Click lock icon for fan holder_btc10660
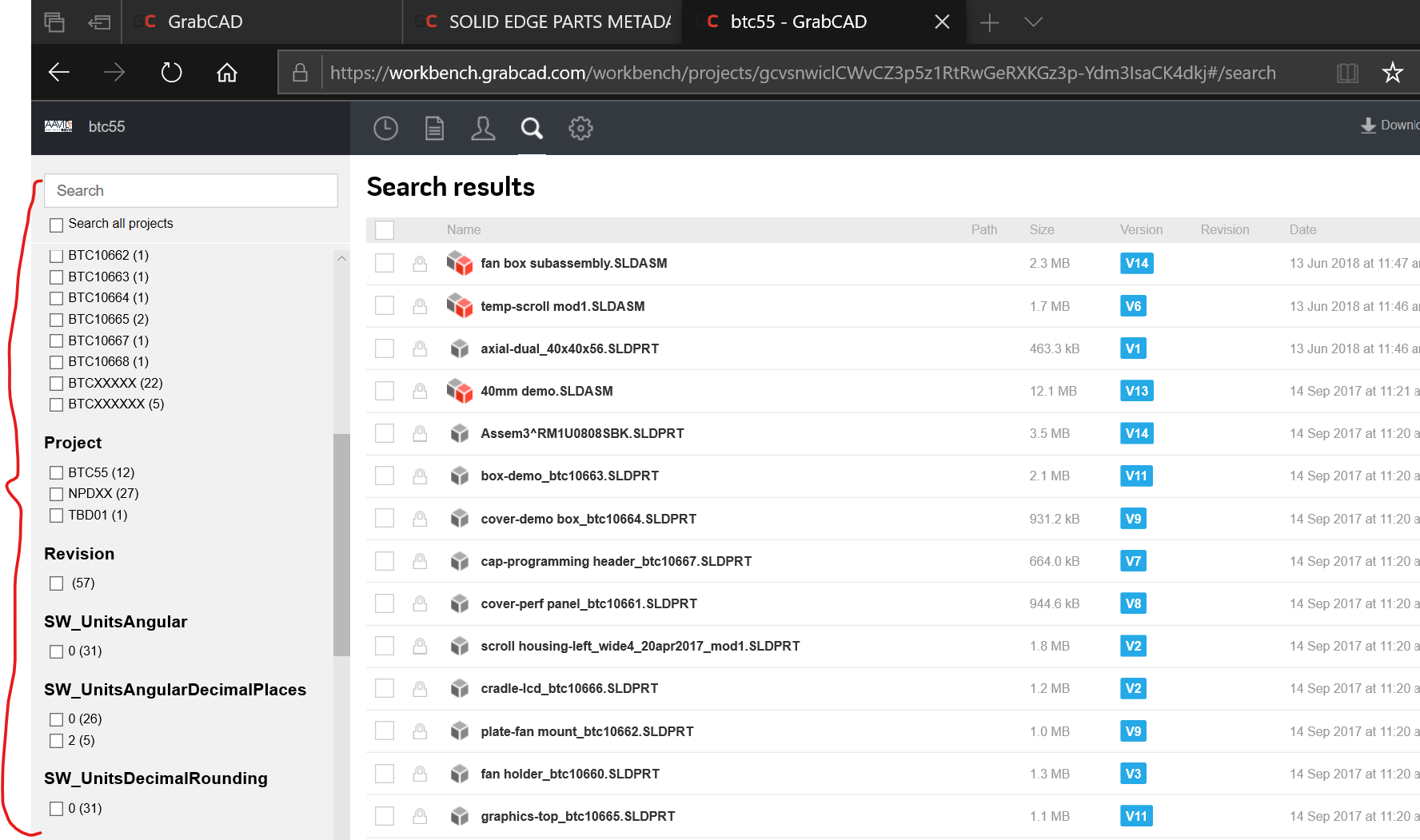The width and height of the screenshot is (1420, 840). click(x=420, y=774)
